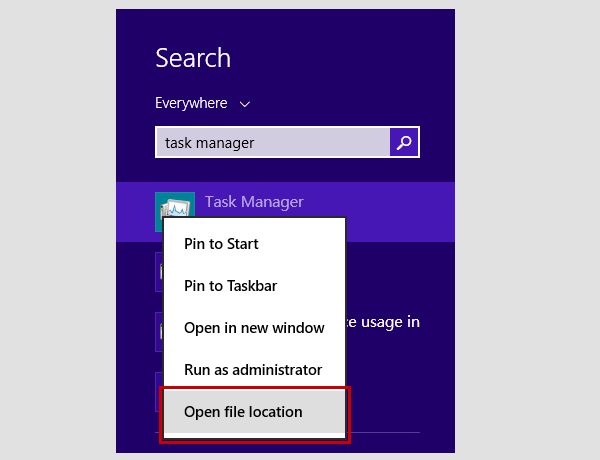
Task: Select Open file location
Action: click(254, 412)
